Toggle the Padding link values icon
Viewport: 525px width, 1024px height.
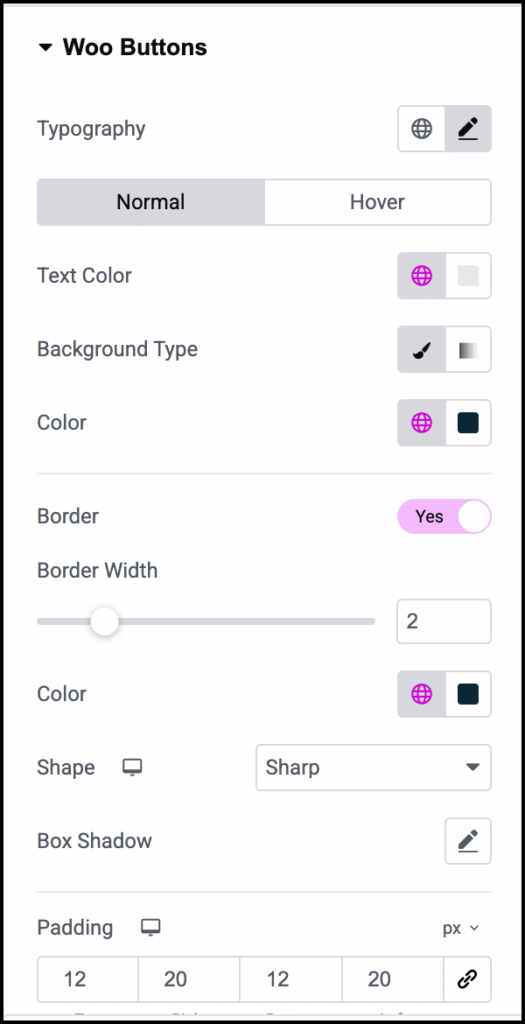pos(468,980)
